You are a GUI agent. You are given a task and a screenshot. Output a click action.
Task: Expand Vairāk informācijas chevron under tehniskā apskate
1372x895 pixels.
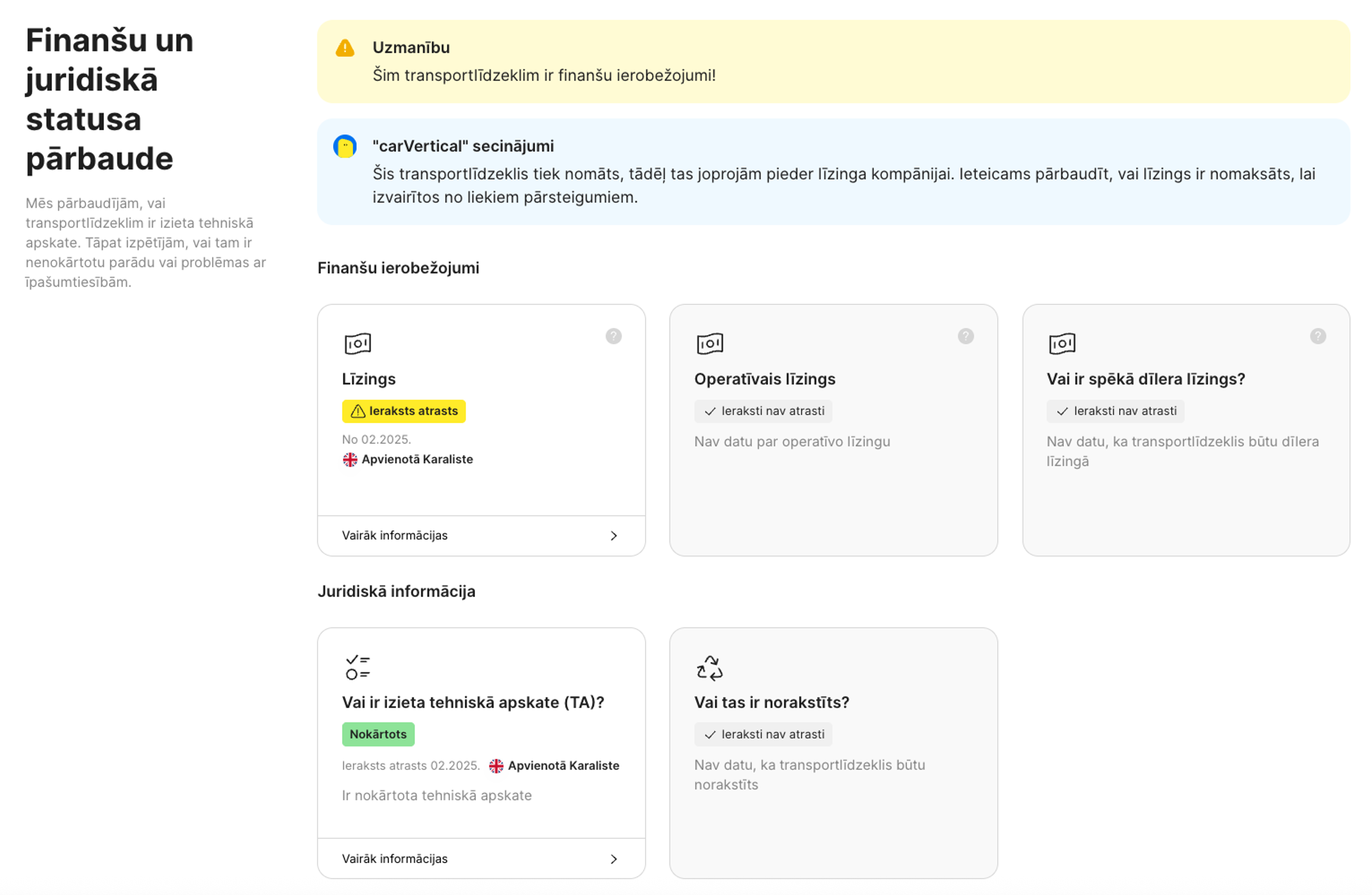[613, 859]
